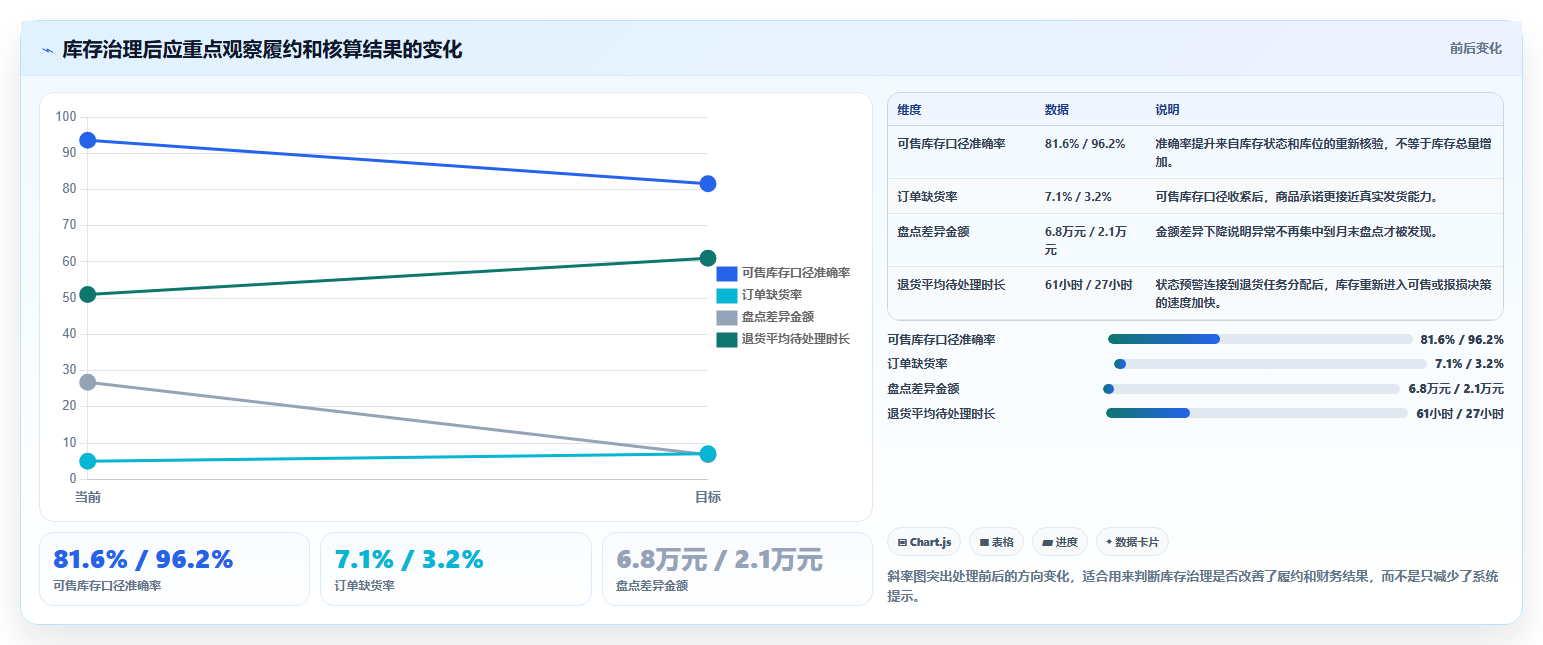The width and height of the screenshot is (1543, 645).
Task: Click the explanation about 状态预警连接到退货任务
Action: point(1324,293)
